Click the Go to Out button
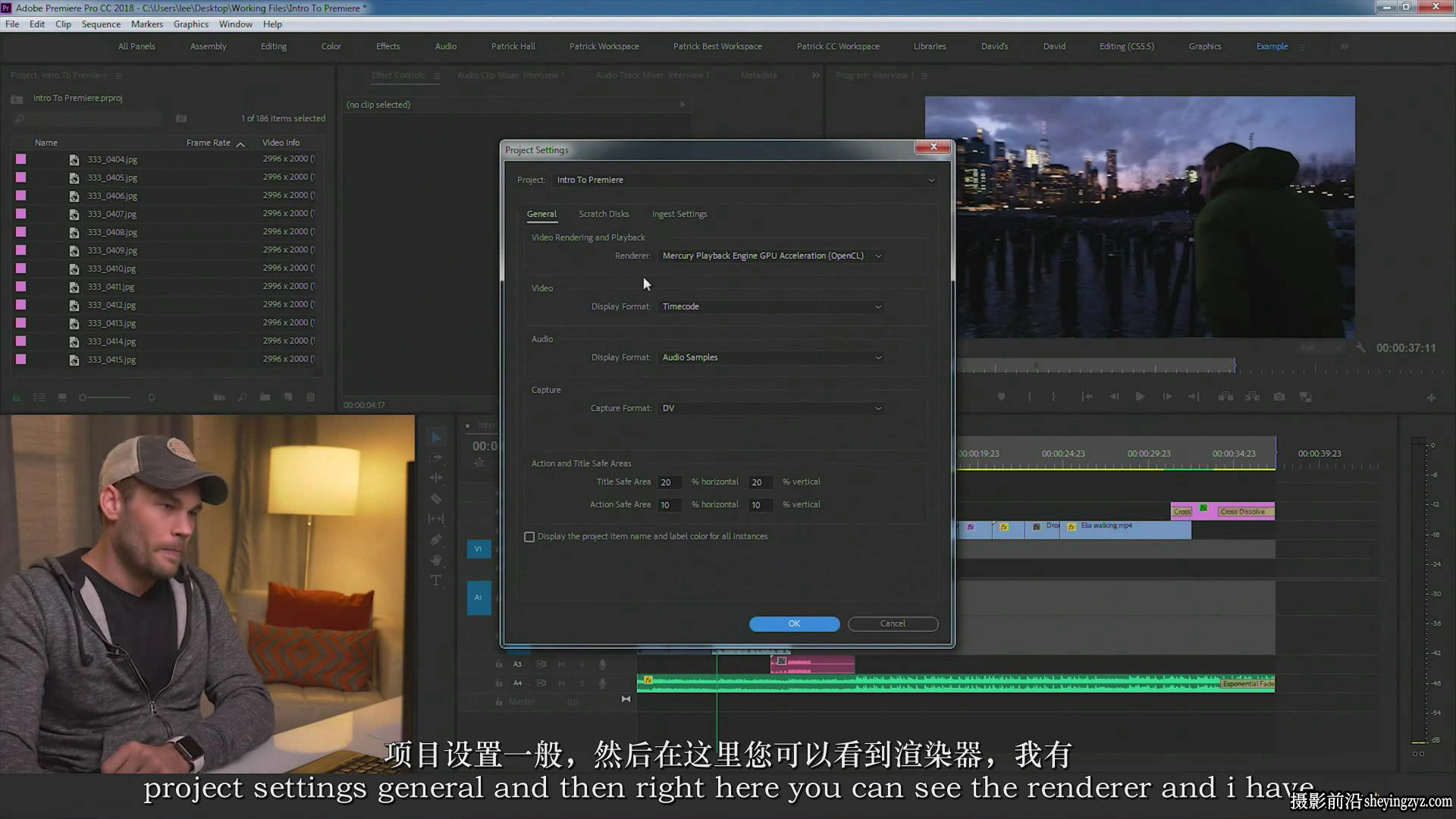1456x819 pixels. click(x=1194, y=397)
